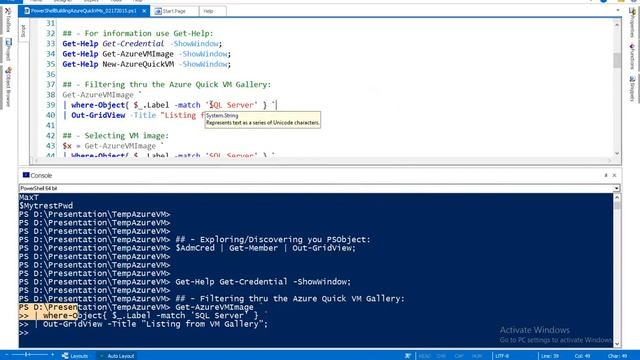This screenshot has width=640, height=360.
Task: Click line 33 Get-Help Get-Credential code
Action: (142, 44)
